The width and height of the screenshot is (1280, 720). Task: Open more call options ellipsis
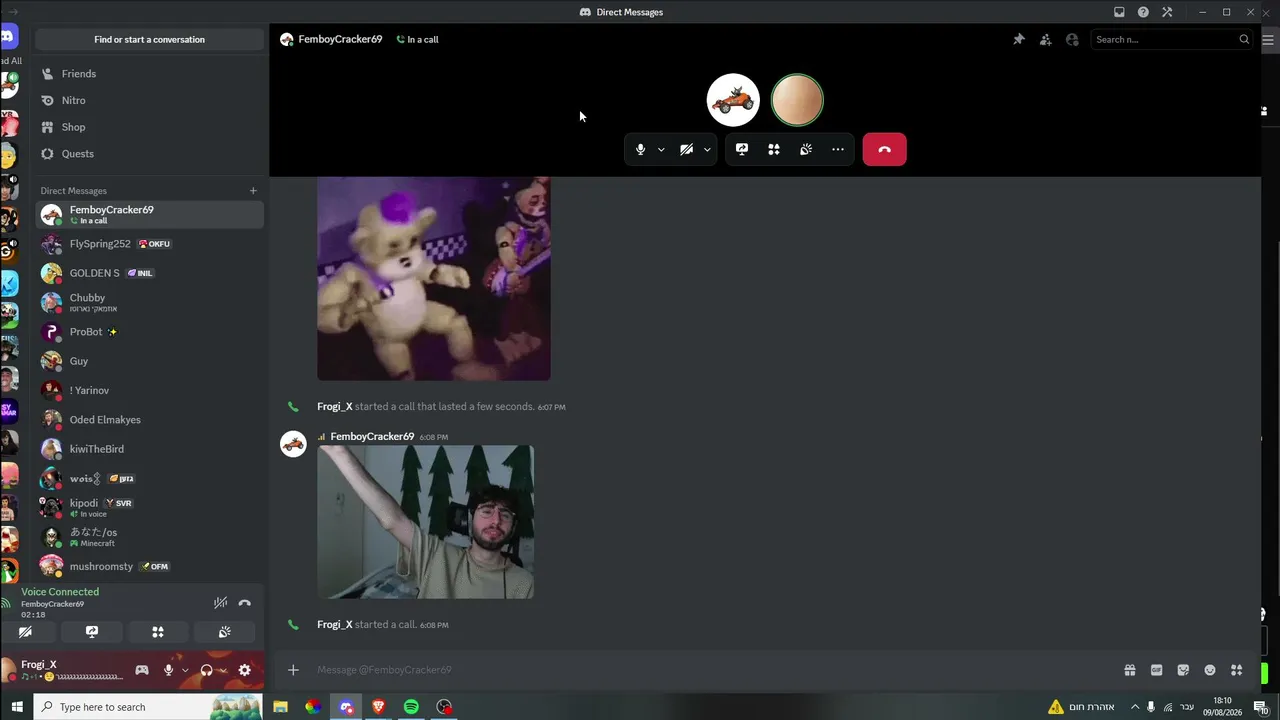[838, 149]
